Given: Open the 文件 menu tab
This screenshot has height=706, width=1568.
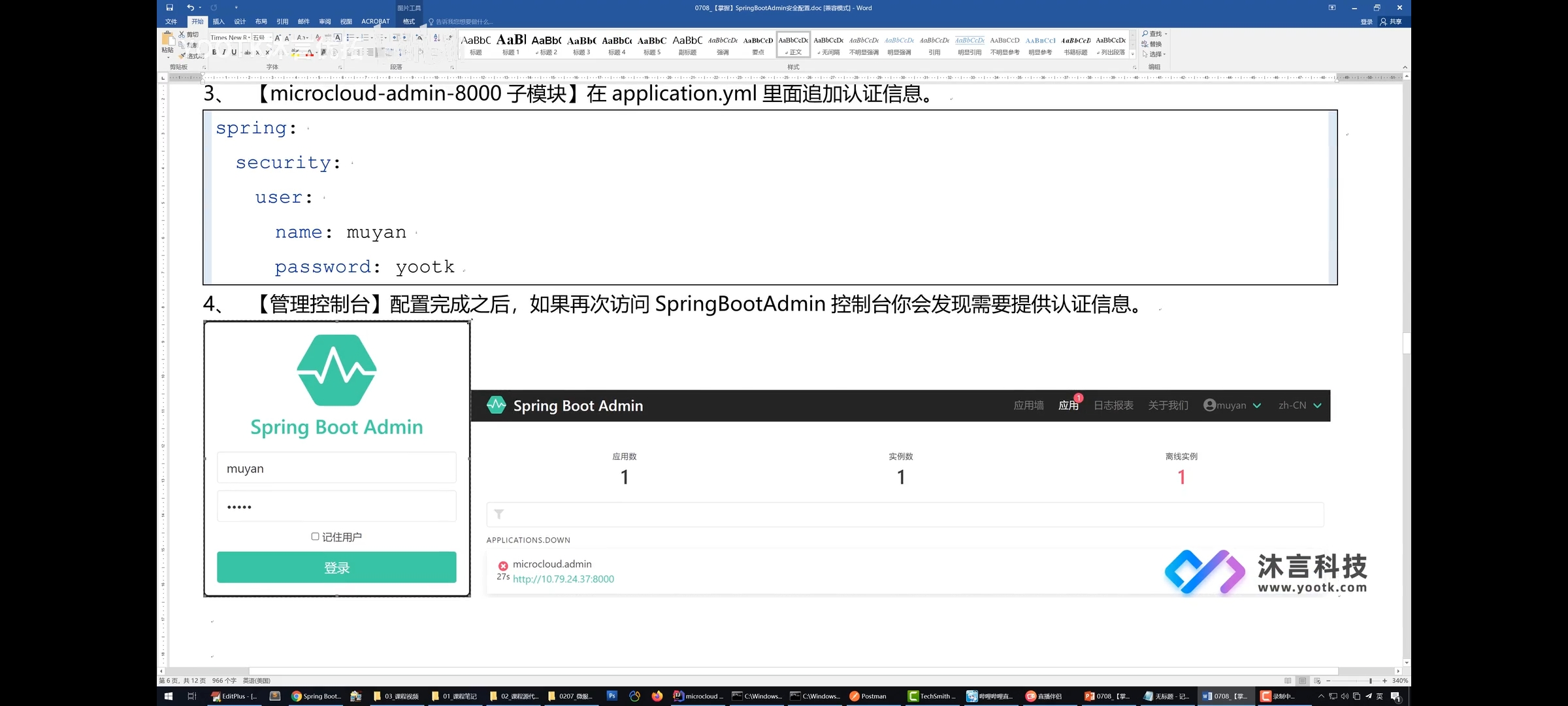Looking at the screenshot, I should [171, 22].
